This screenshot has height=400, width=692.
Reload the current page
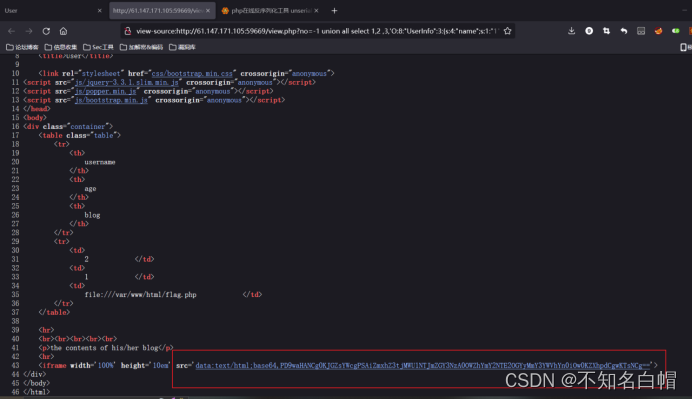[46, 31]
